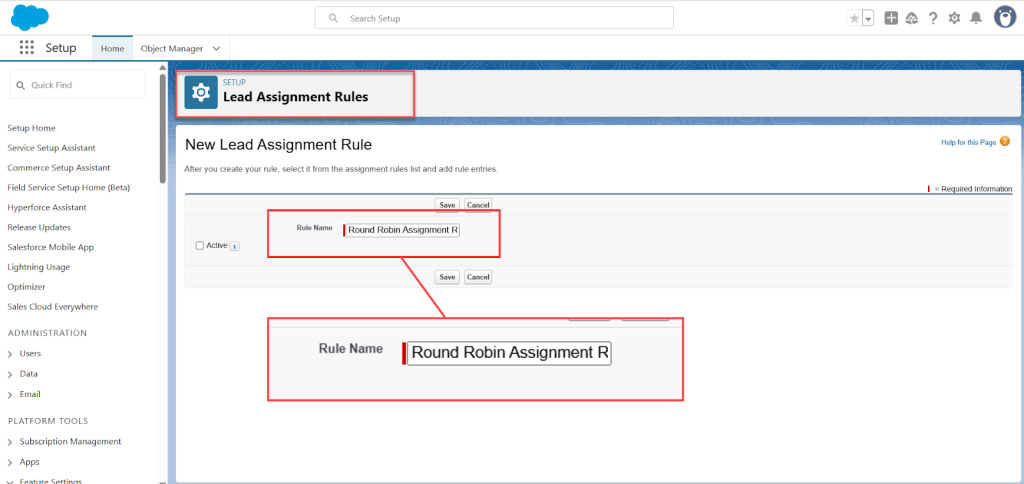Open the App Launcher grid icon
Screen dimensions: 1024x484
coord(27,48)
